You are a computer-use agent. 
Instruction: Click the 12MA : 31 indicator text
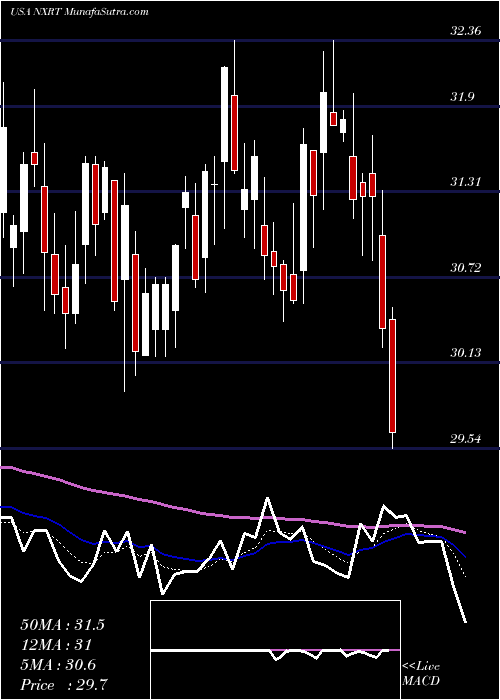(56, 645)
